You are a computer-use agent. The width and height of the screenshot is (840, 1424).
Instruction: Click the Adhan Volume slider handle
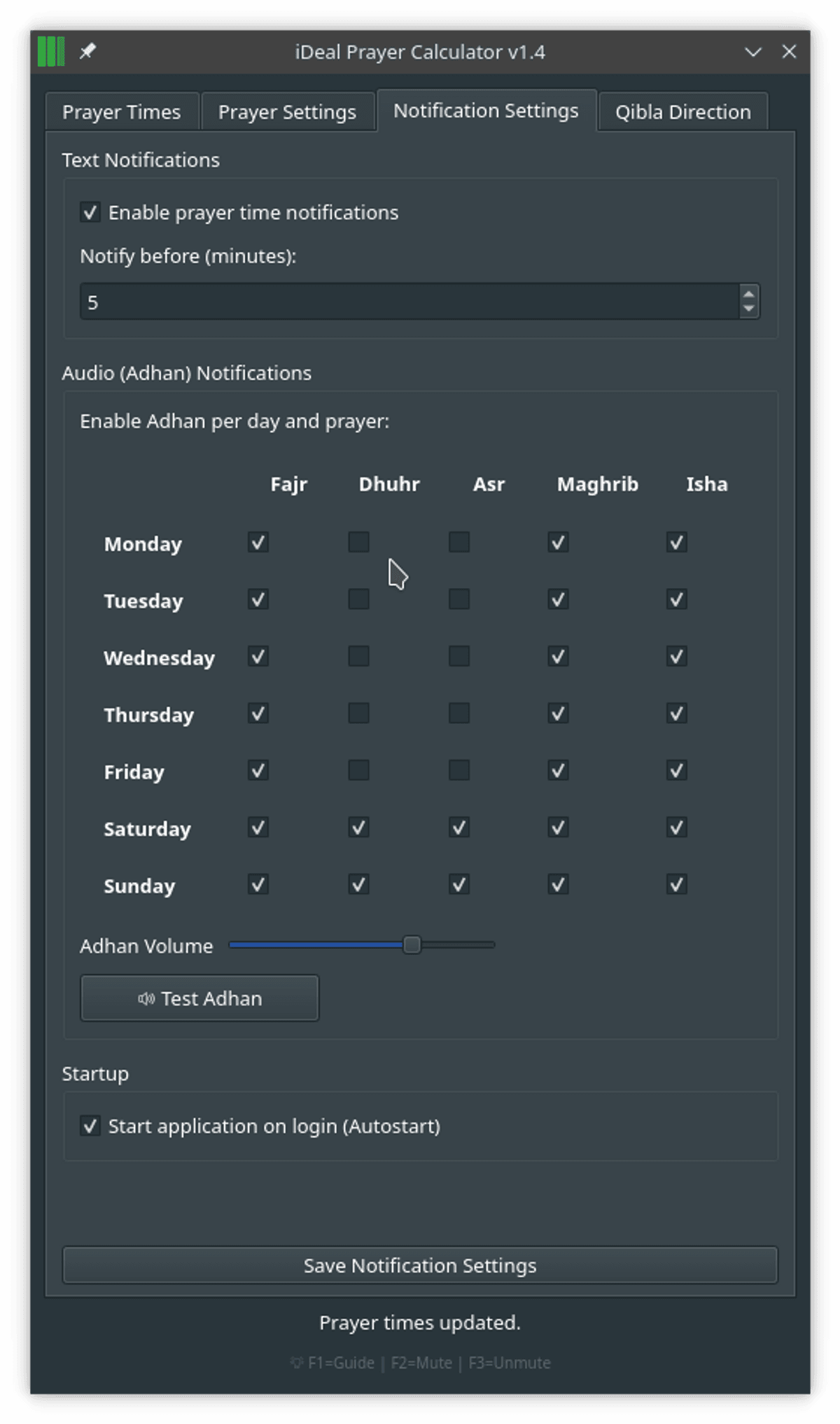tap(412, 945)
